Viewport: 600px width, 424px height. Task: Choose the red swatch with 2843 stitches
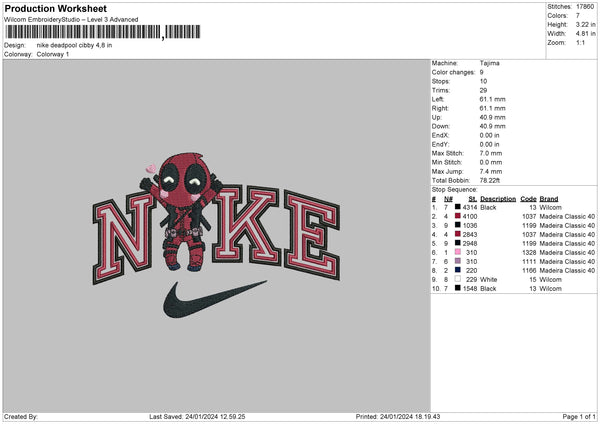(457, 234)
